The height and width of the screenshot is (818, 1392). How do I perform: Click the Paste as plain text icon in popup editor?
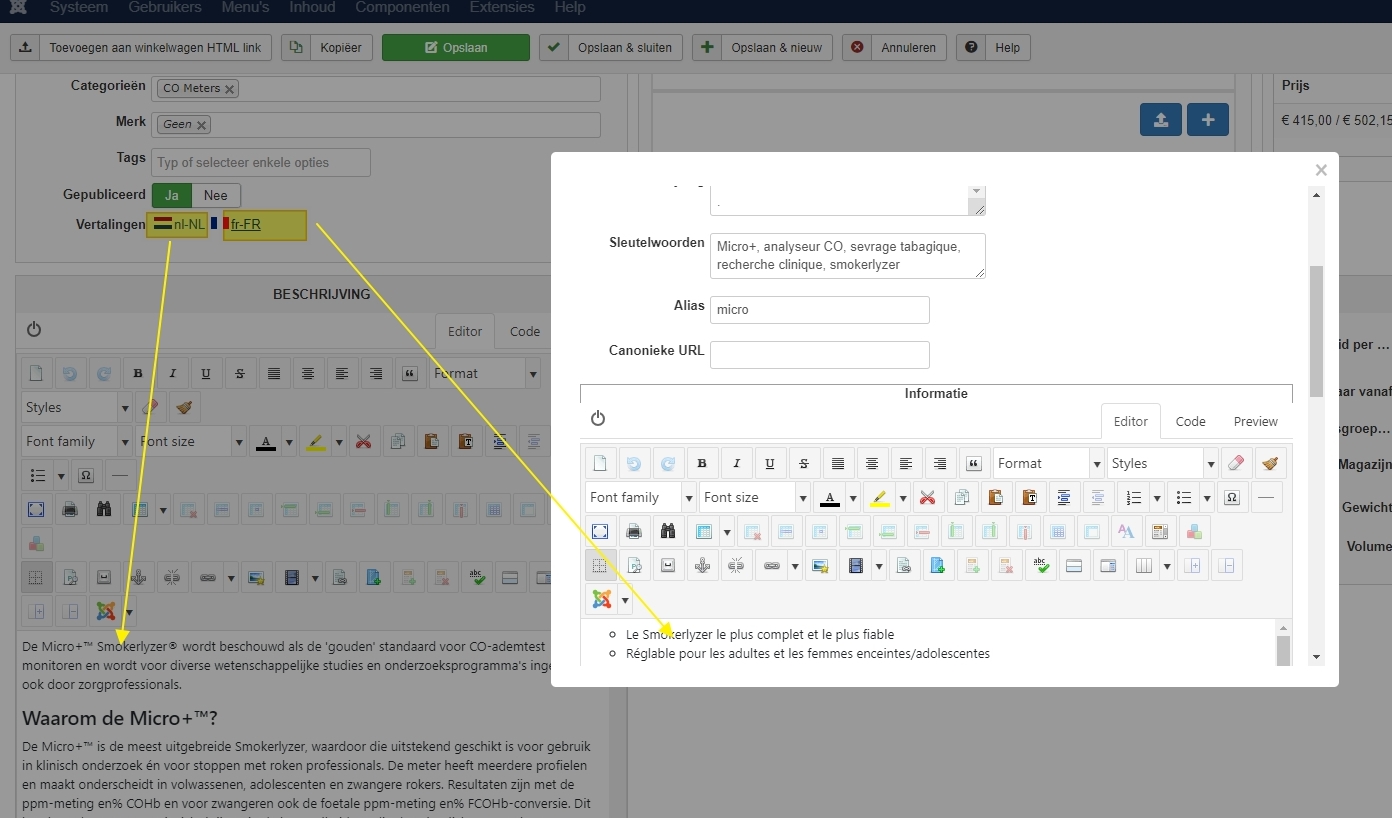pyautogui.click(x=1028, y=497)
